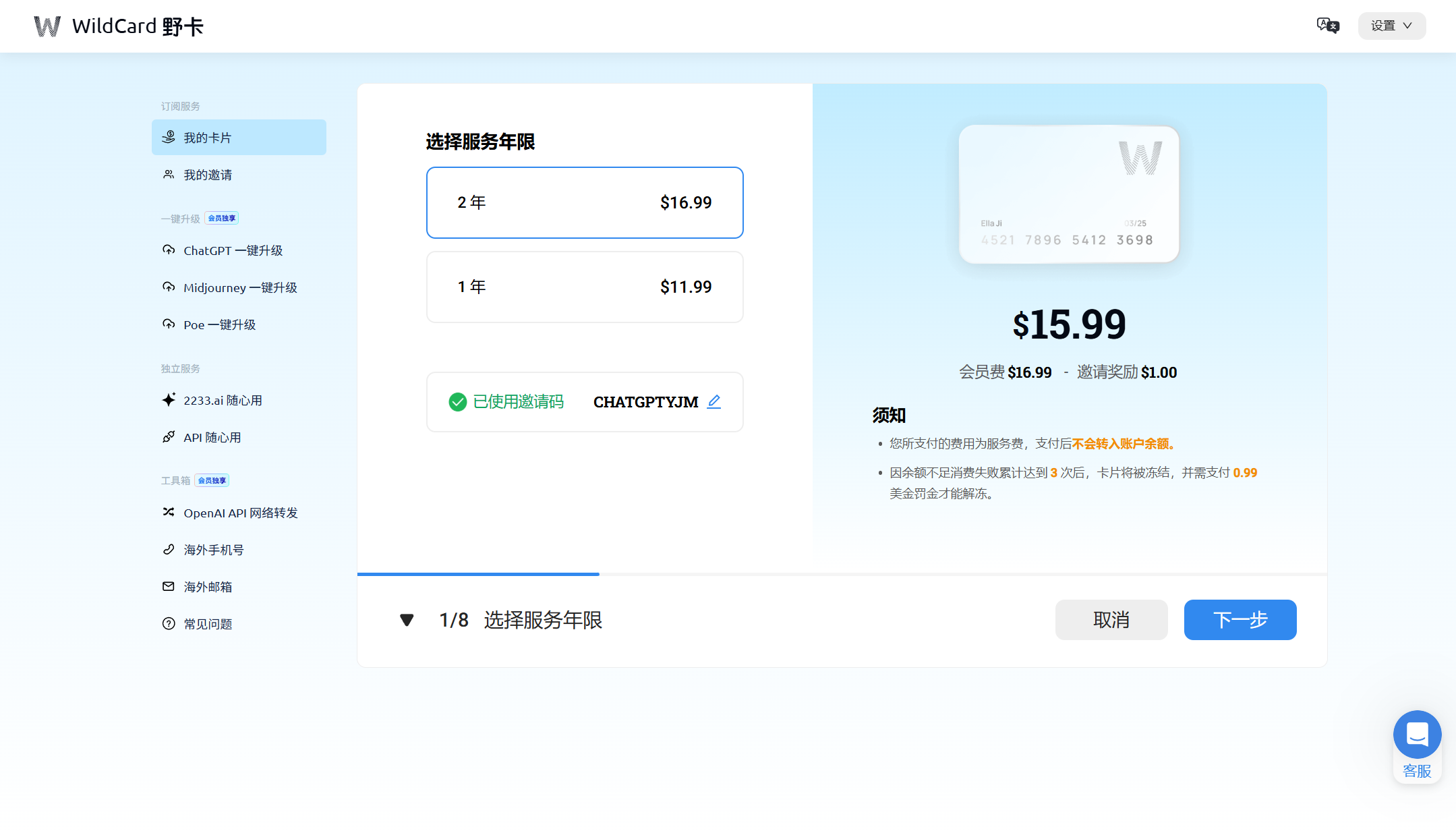This screenshot has width=1456, height=831.
Task: Switch to 我的卡片 section
Action: [x=208, y=137]
